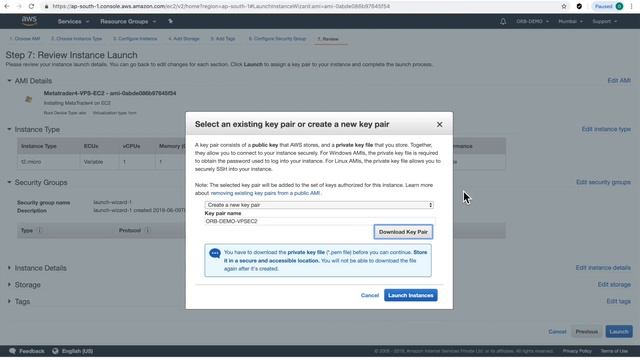Image resolution: width=640 pixels, height=360 pixels.
Task: Click the shield extension icon in browser toolbar
Action: tap(579, 6)
